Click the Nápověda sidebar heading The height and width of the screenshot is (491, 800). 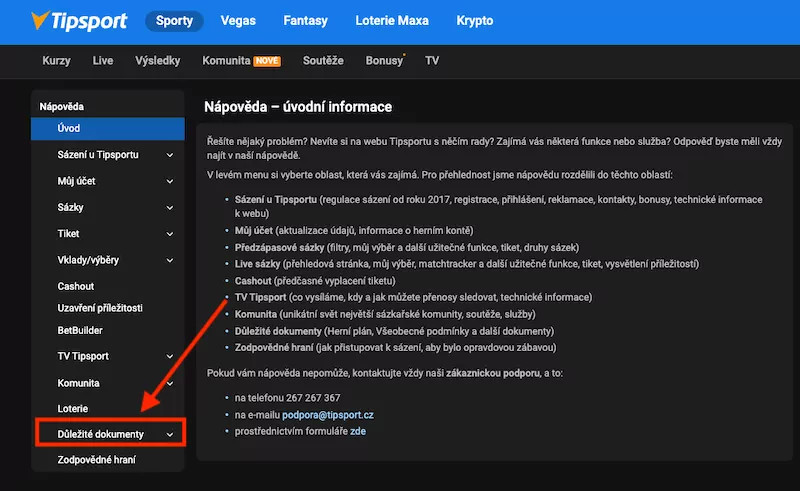coord(62,107)
